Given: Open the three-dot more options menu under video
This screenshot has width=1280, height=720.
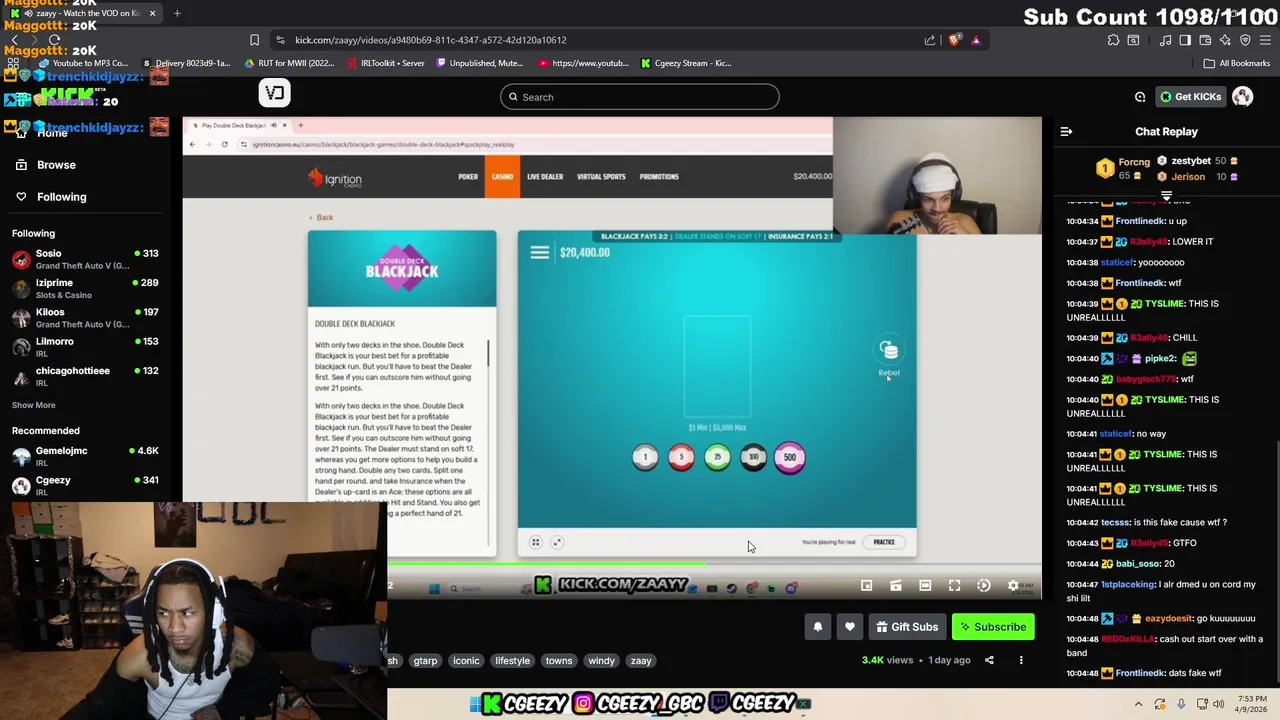Looking at the screenshot, I should 1021,660.
